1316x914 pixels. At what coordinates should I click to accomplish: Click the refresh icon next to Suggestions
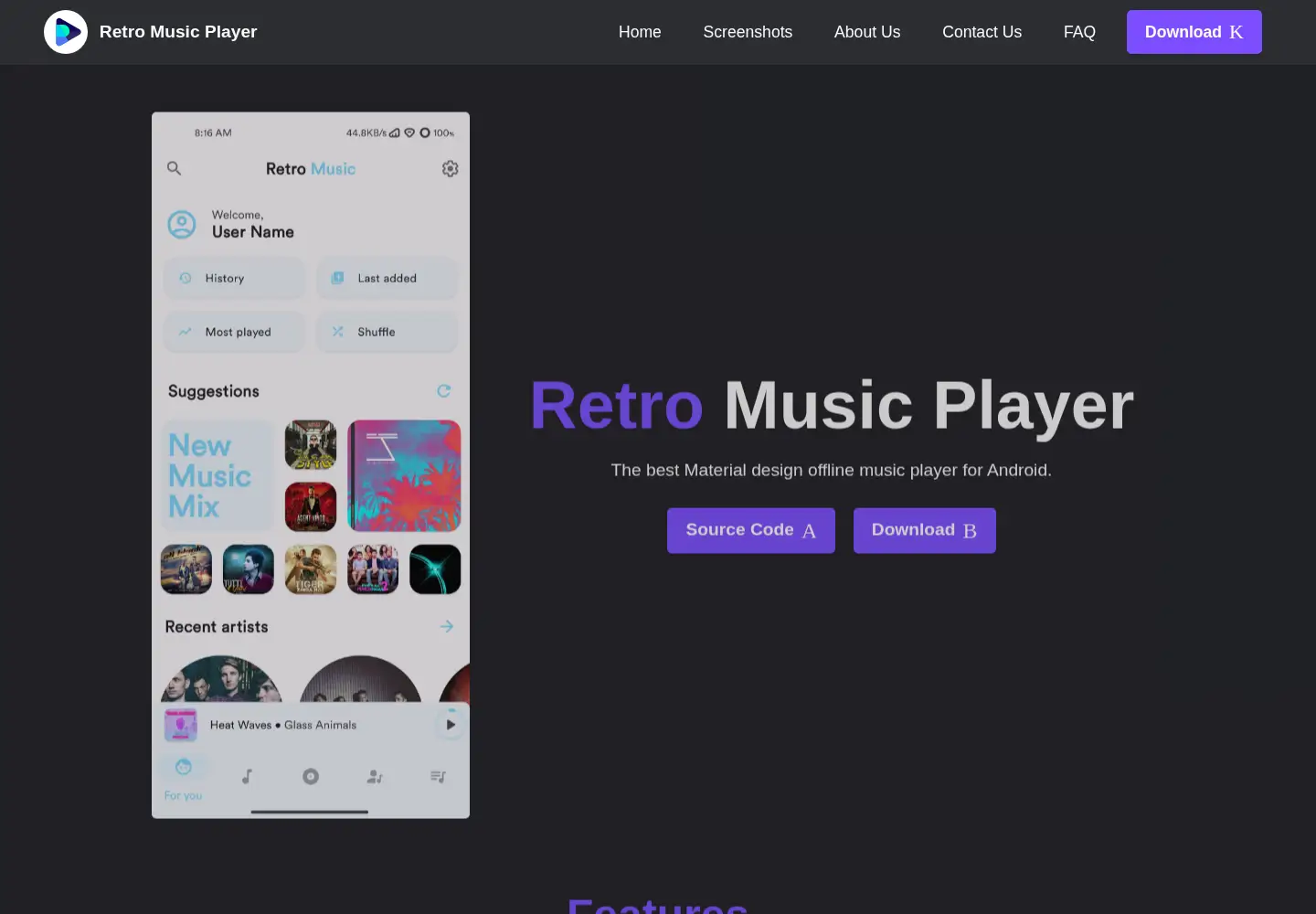coord(444,391)
